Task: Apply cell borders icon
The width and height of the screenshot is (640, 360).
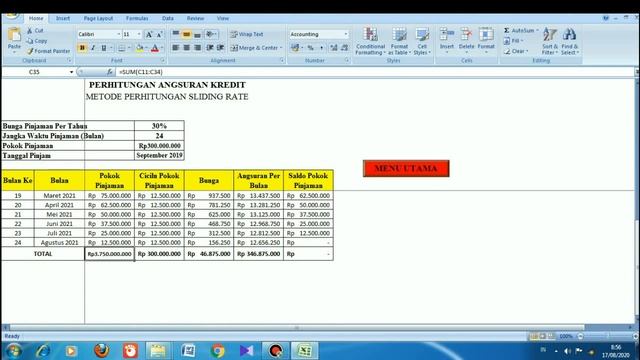Action: (122, 48)
